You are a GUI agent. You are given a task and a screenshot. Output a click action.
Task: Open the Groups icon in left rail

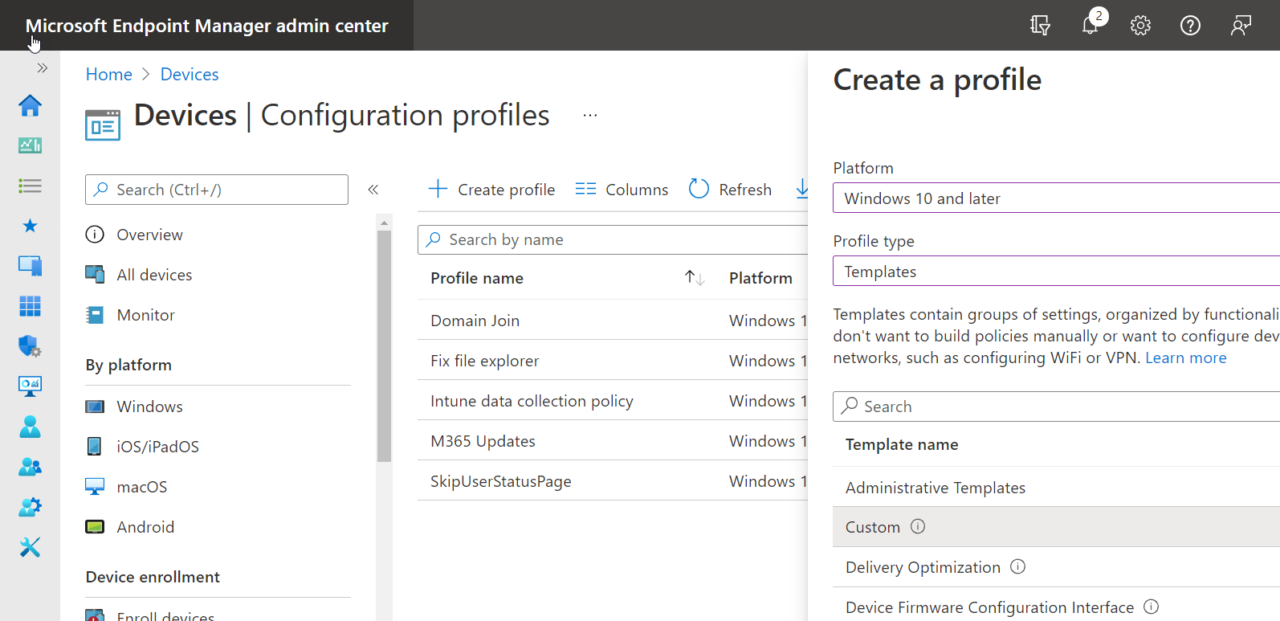pyautogui.click(x=30, y=467)
